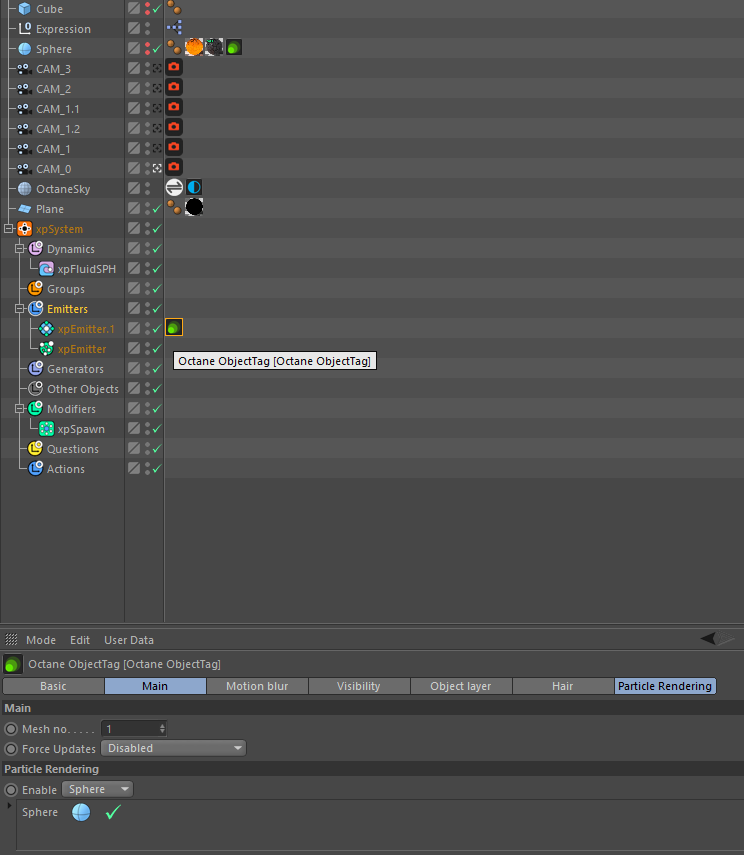Click the attribute manager back arrow
Viewport: 744px width, 855px height.
(708, 638)
